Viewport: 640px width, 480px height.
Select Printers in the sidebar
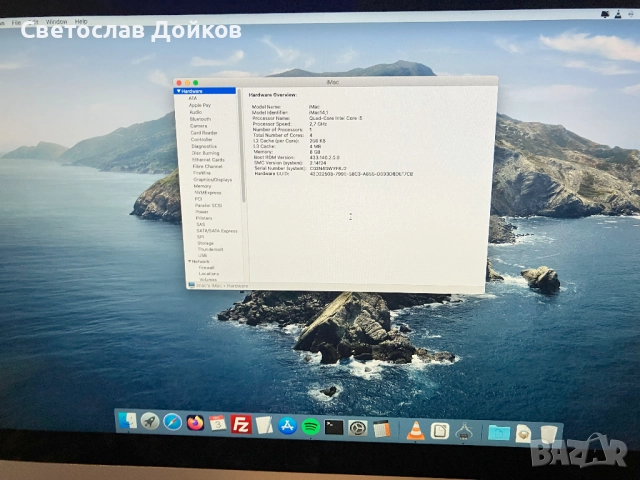204,218
